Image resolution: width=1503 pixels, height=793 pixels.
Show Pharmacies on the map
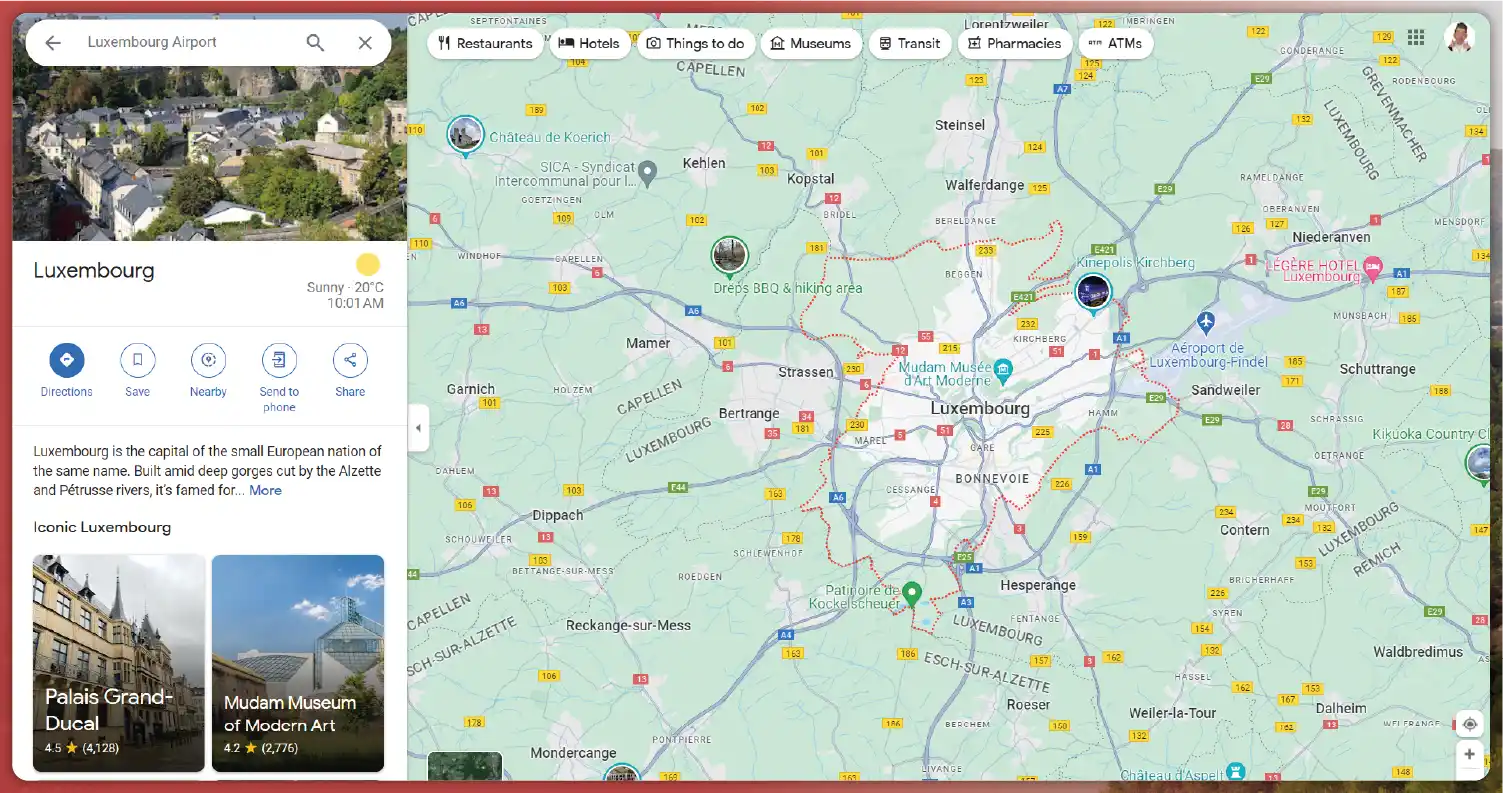1015,43
